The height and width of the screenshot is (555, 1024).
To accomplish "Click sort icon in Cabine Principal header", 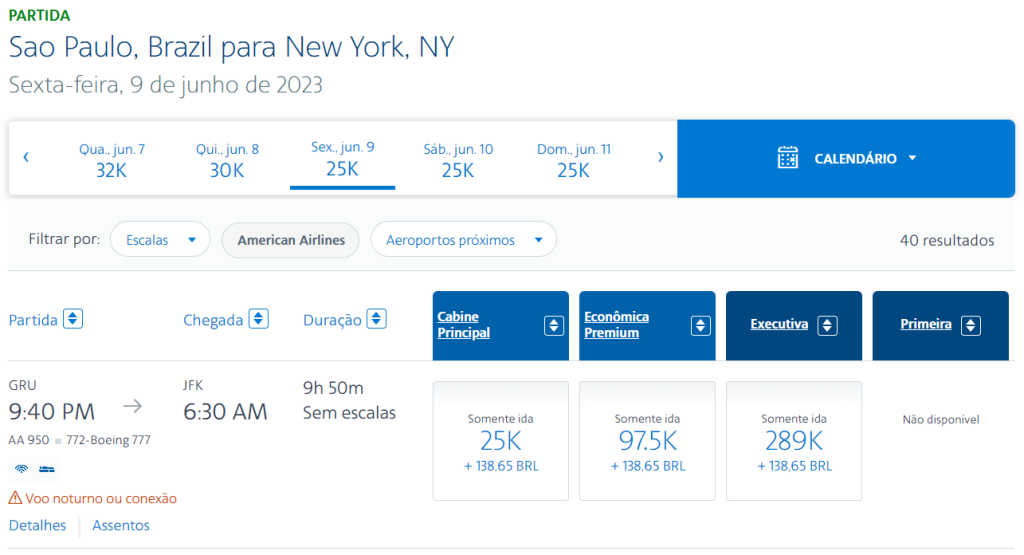I will click(x=554, y=325).
